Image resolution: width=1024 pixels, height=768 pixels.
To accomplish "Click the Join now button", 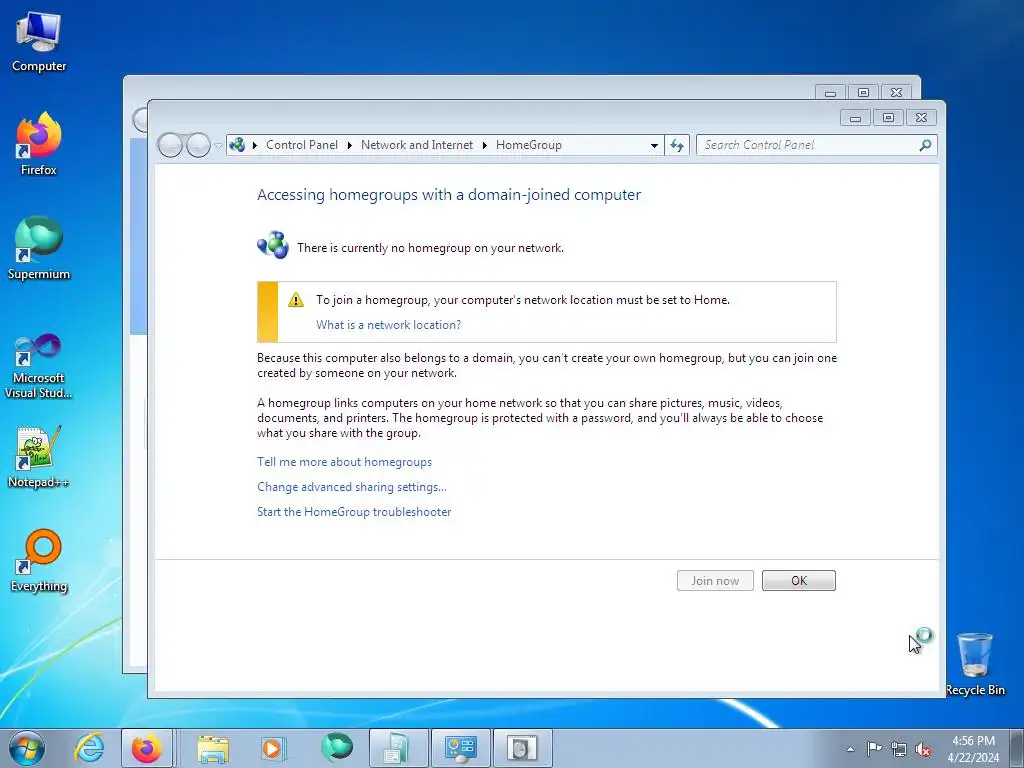I will pyautogui.click(x=715, y=581).
